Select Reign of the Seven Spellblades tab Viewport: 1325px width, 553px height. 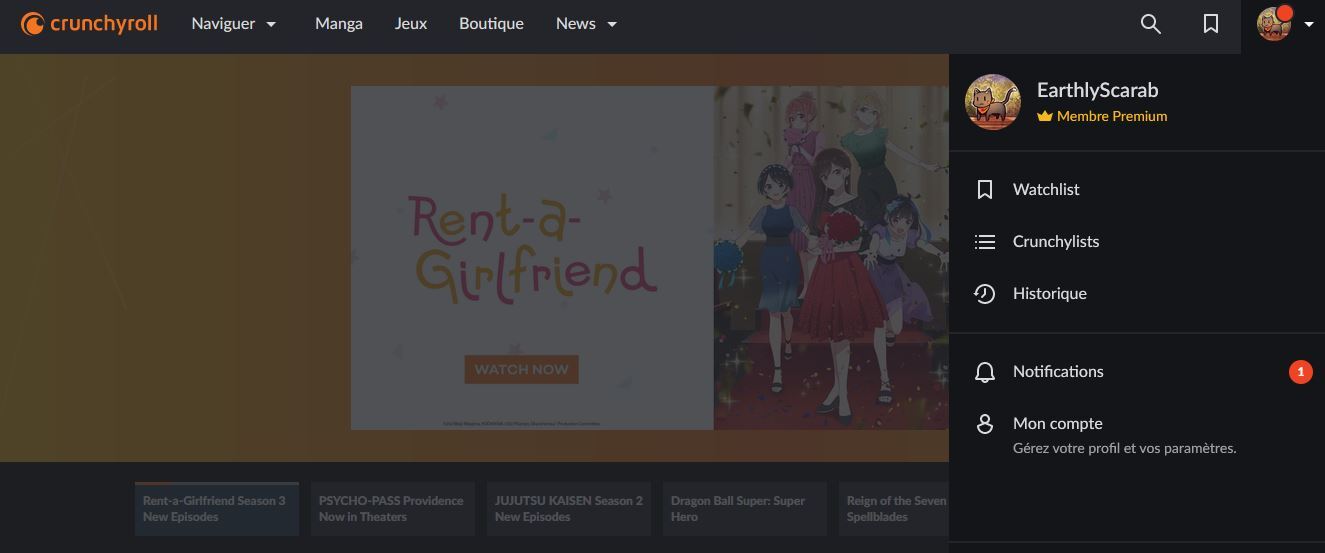pyautogui.click(x=894, y=508)
